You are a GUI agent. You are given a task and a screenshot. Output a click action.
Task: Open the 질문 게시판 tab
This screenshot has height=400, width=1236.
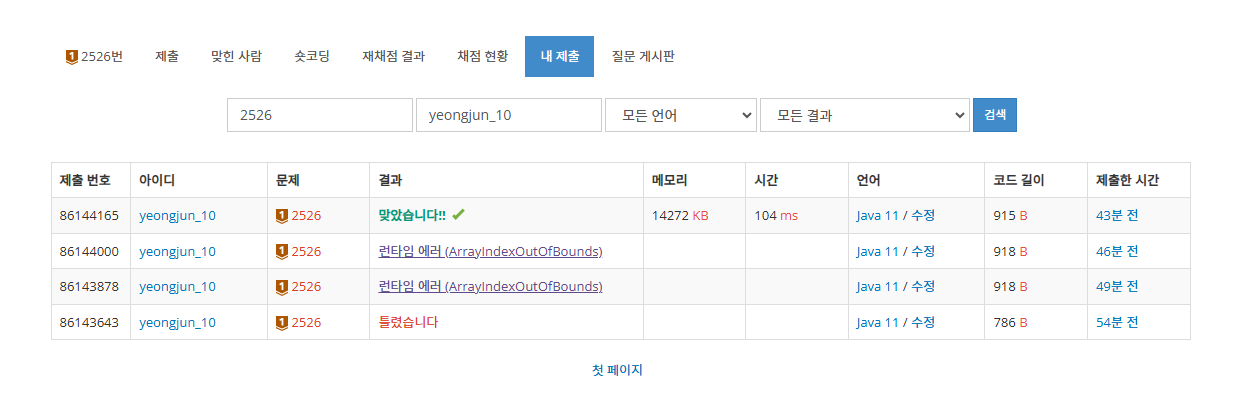tap(643, 57)
